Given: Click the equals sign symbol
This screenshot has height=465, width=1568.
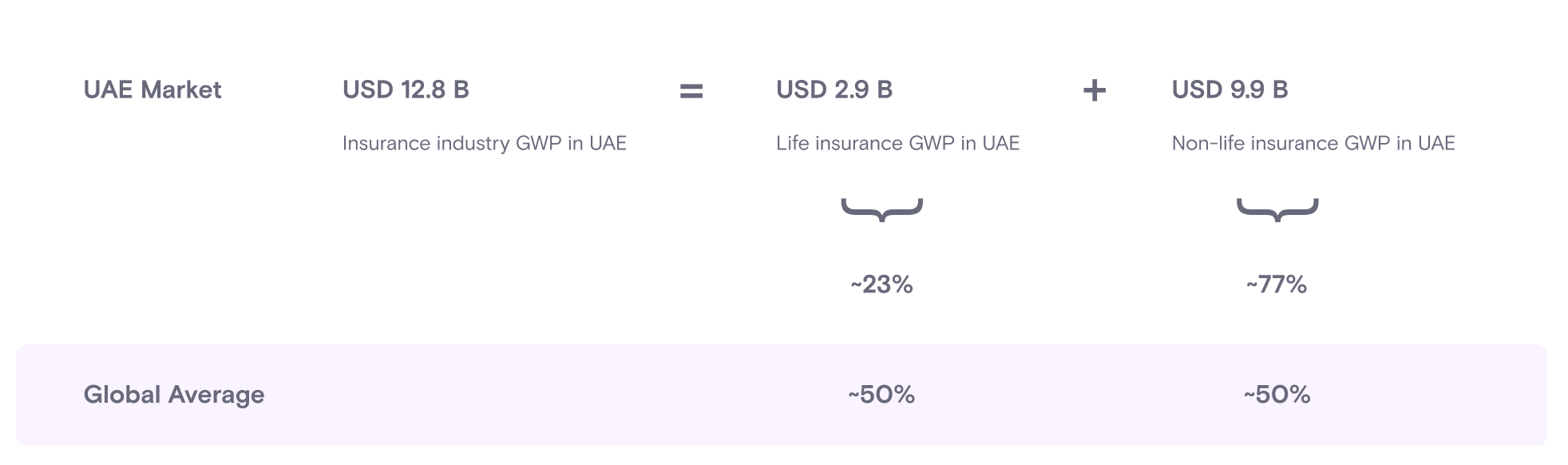Looking at the screenshot, I should (x=691, y=91).
